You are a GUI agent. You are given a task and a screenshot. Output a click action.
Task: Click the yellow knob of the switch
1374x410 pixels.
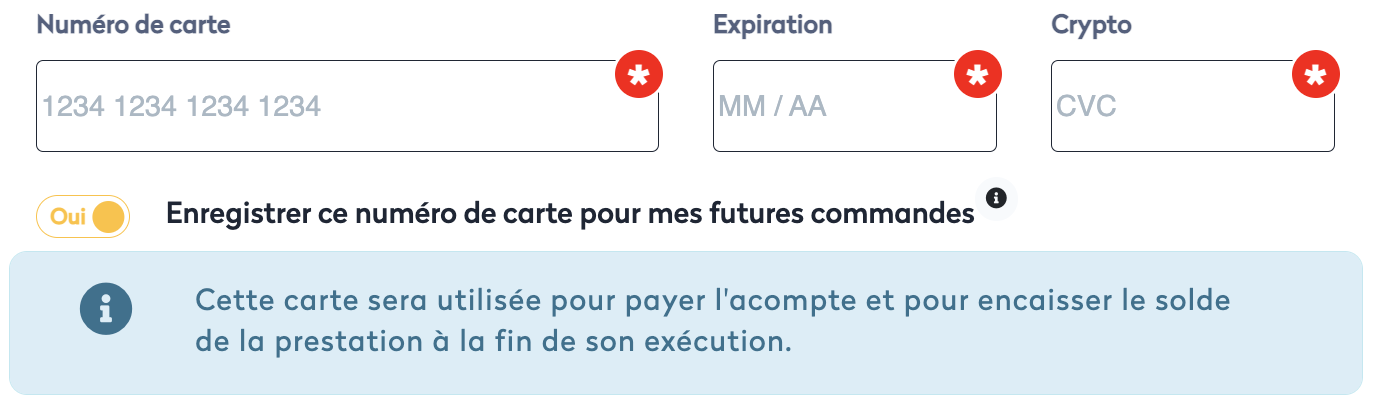point(109,216)
